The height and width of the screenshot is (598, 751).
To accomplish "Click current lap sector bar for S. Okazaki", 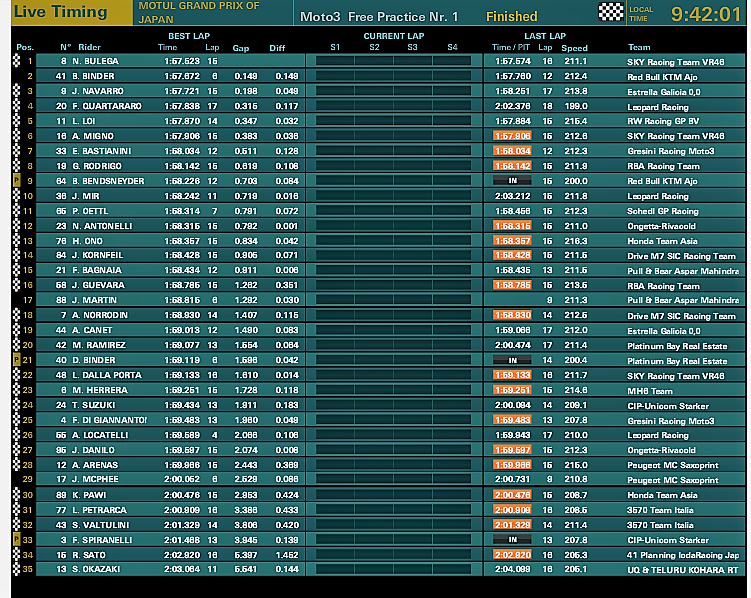I will (x=394, y=569).
